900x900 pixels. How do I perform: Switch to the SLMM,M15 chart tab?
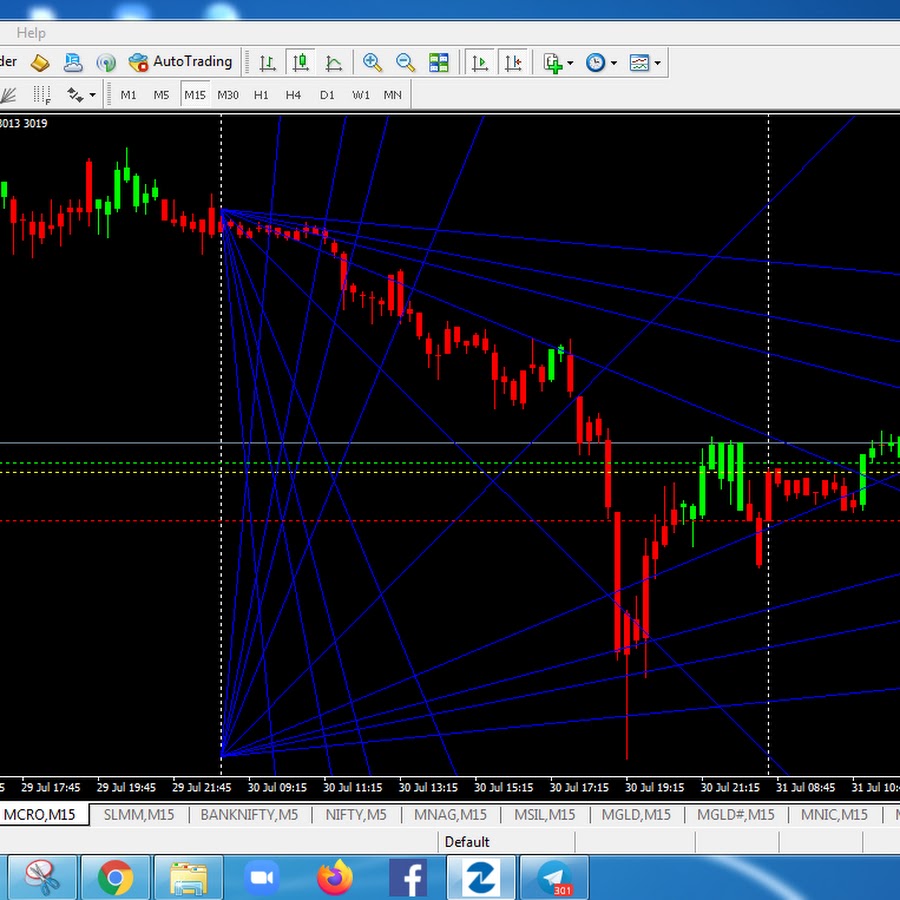[x=139, y=814]
